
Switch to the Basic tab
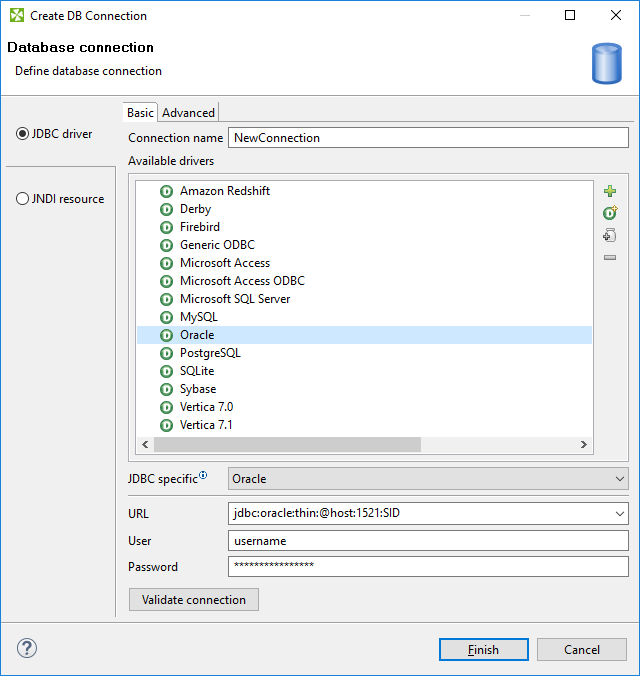coord(140,113)
